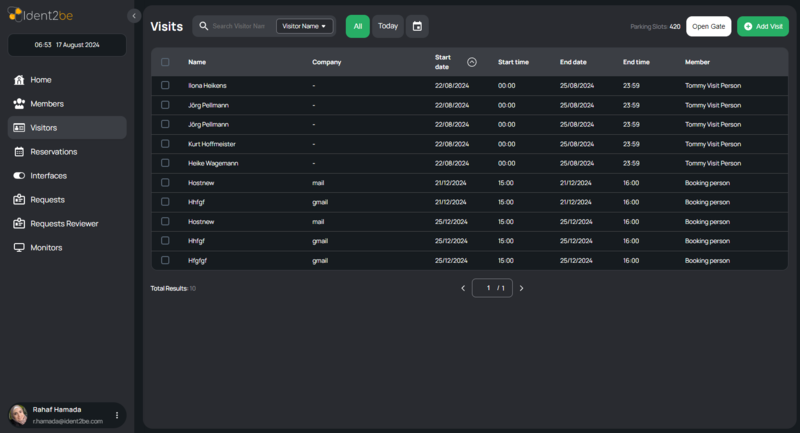The height and width of the screenshot is (433, 800).
Task: Tick the checkbox for Ilona Heikens
Action: [x=166, y=86]
